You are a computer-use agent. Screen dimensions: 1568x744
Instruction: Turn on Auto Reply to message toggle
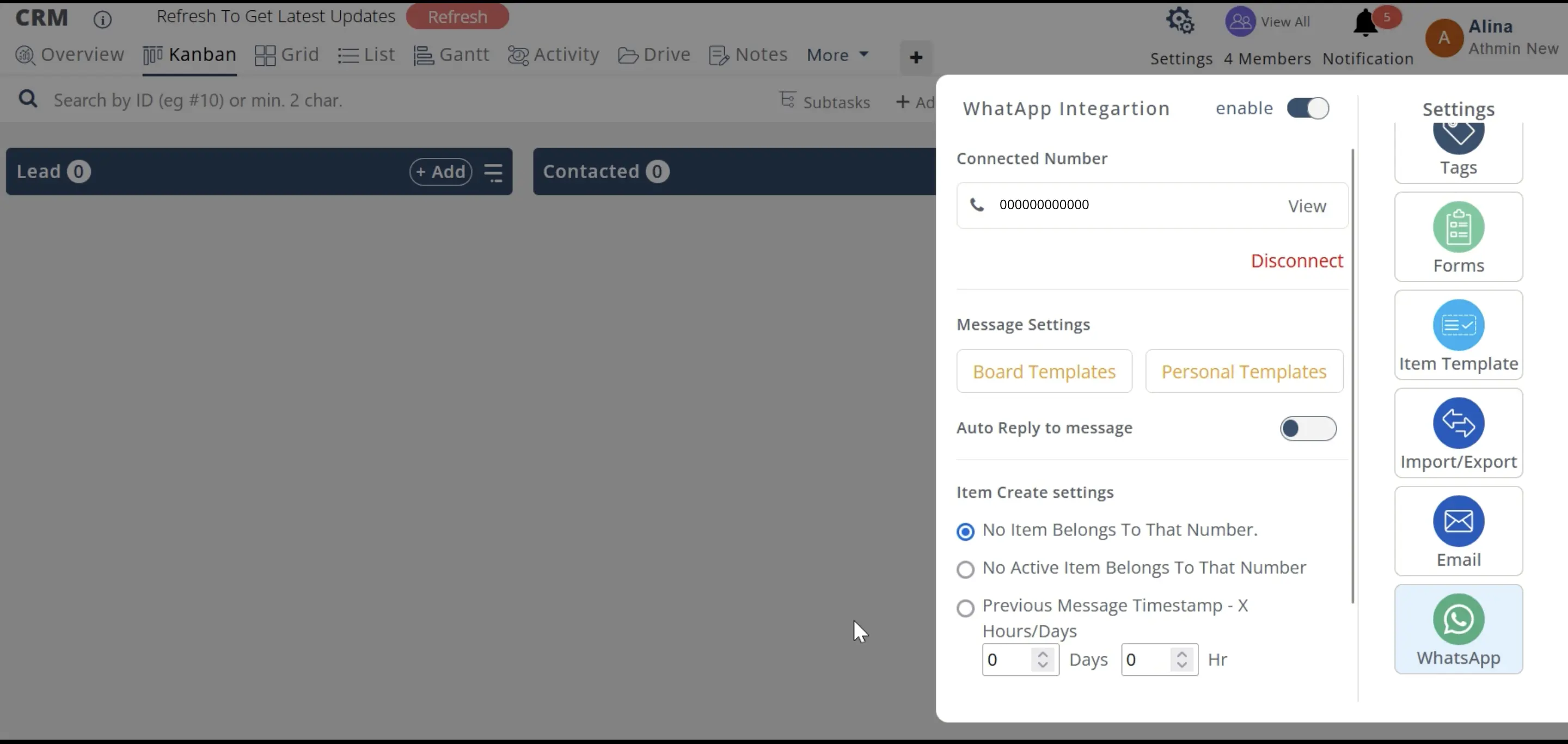(x=1308, y=429)
